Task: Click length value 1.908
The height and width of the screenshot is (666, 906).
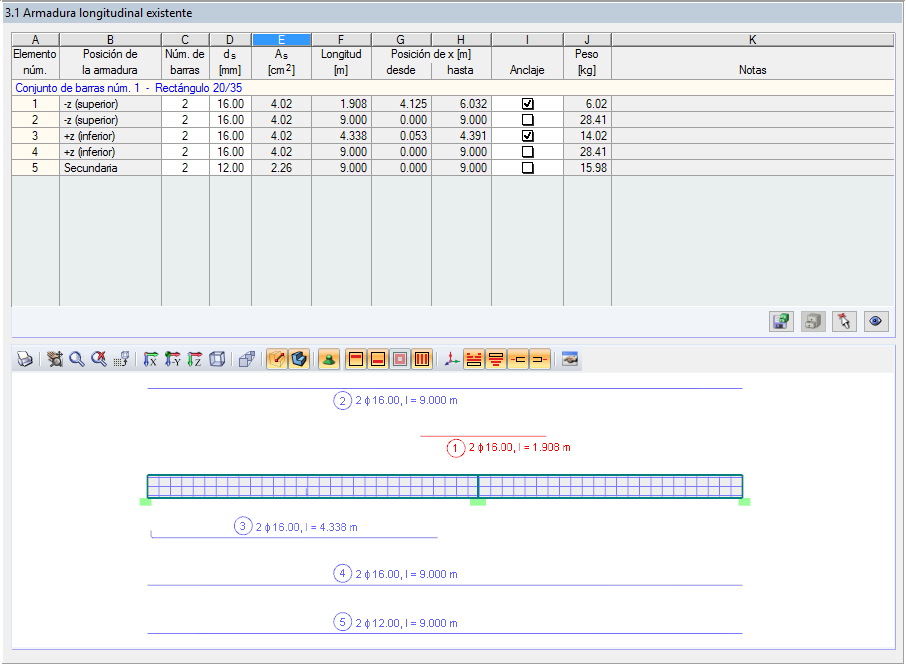Action: [x=341, y=104]
